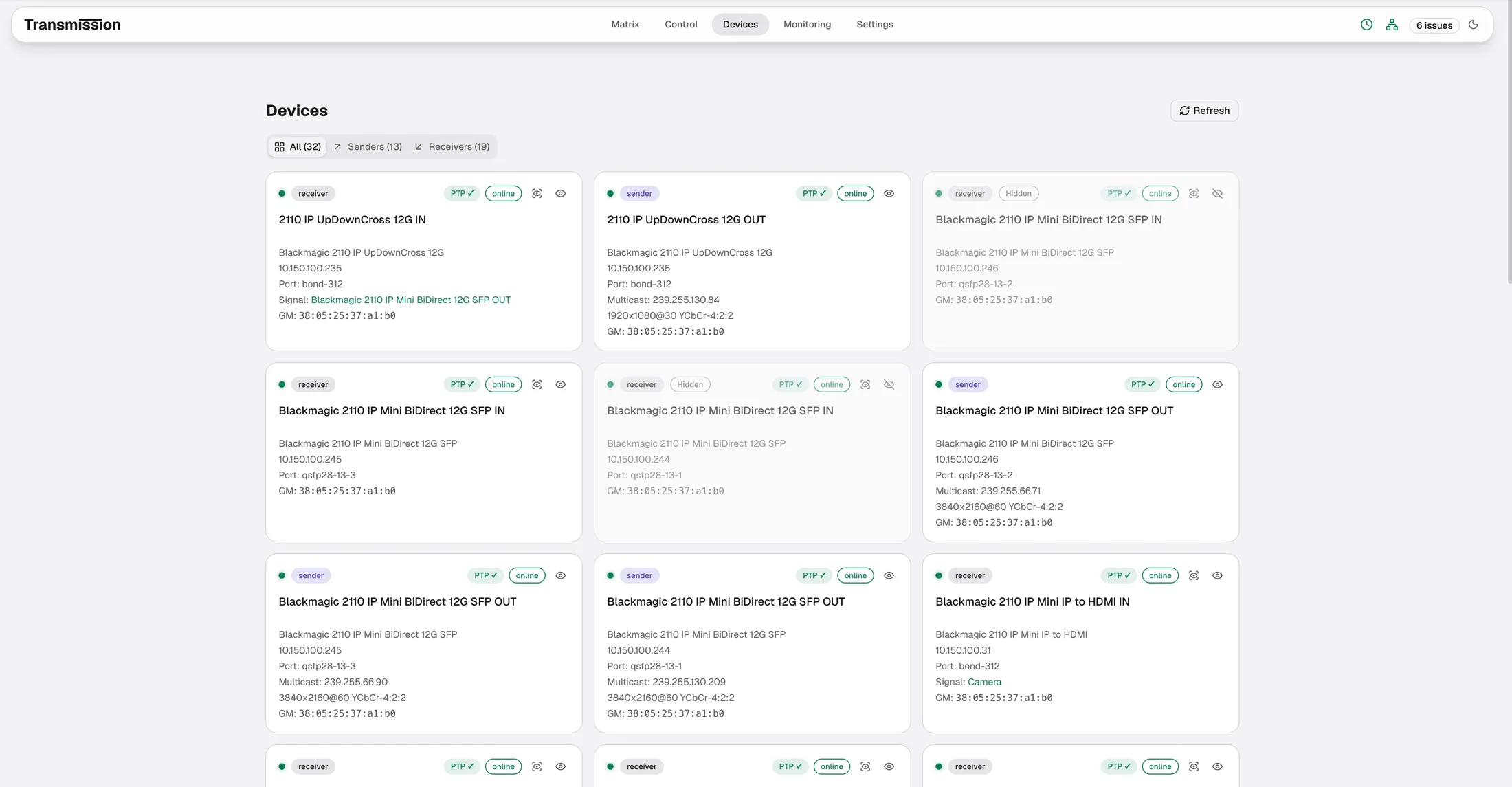Image resolution: width=1512 pixels, height=787 pixels.
Task: Click the arrow icon beside Receivers (19)
Action: point(419,147)
